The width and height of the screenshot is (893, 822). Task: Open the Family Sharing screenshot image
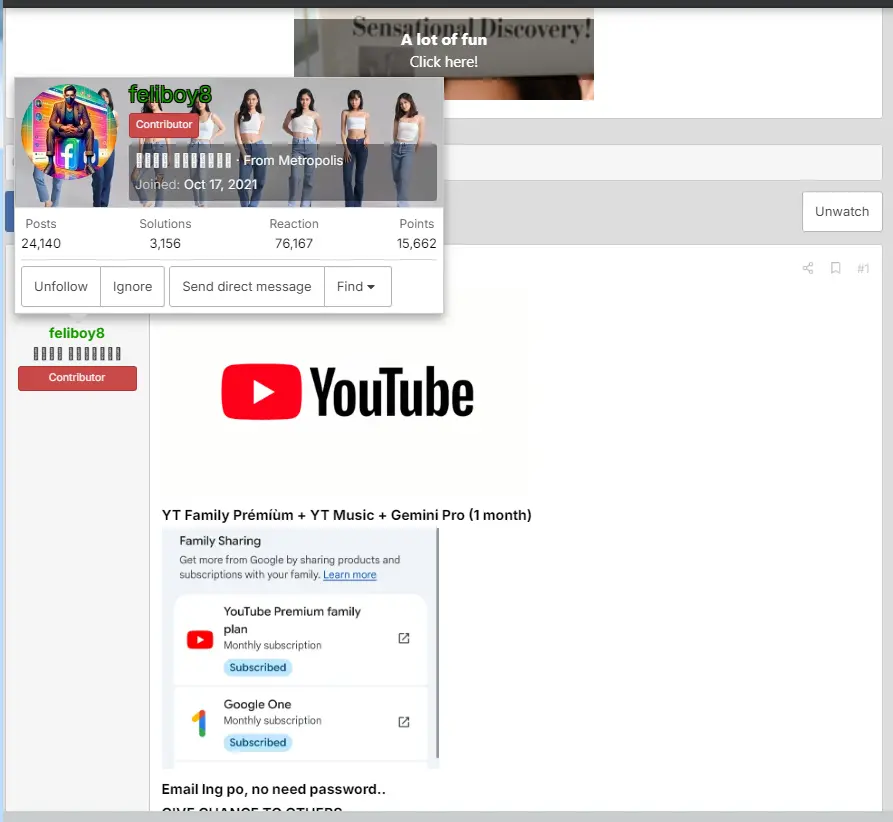[300, 649]
